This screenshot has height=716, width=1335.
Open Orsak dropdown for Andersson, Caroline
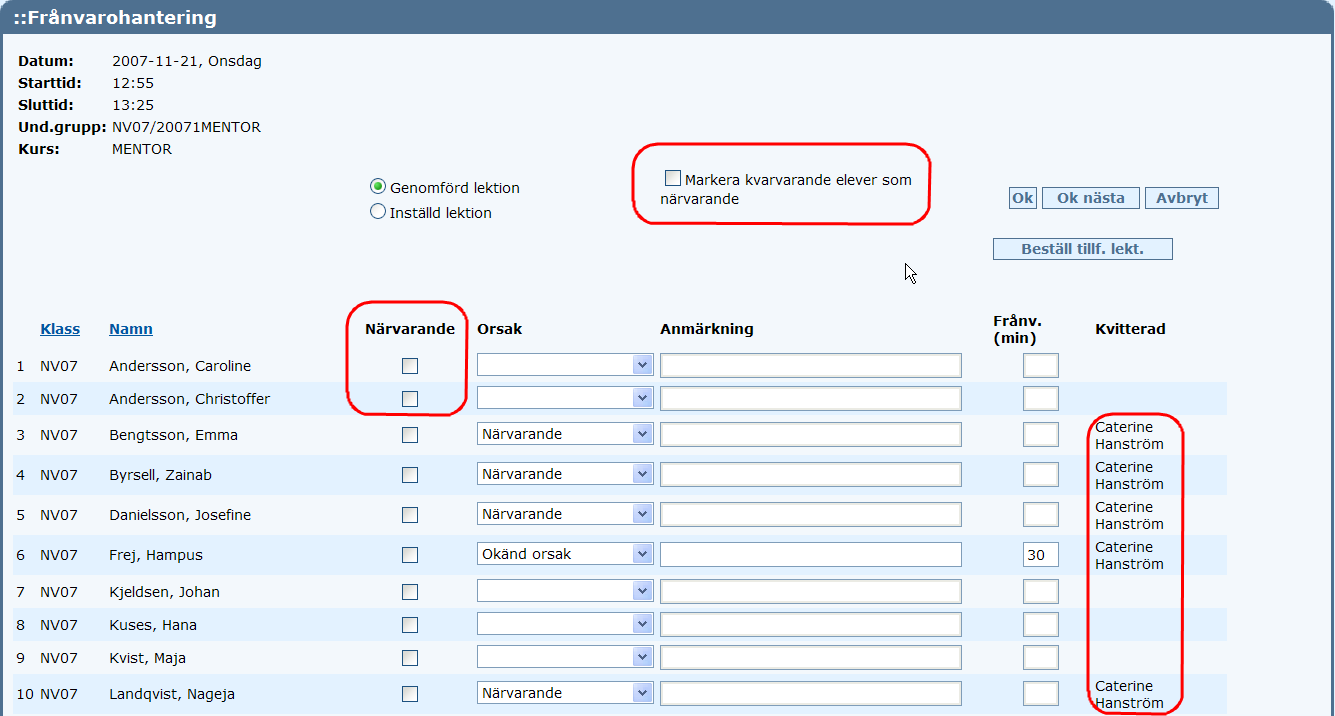point(565,366)
